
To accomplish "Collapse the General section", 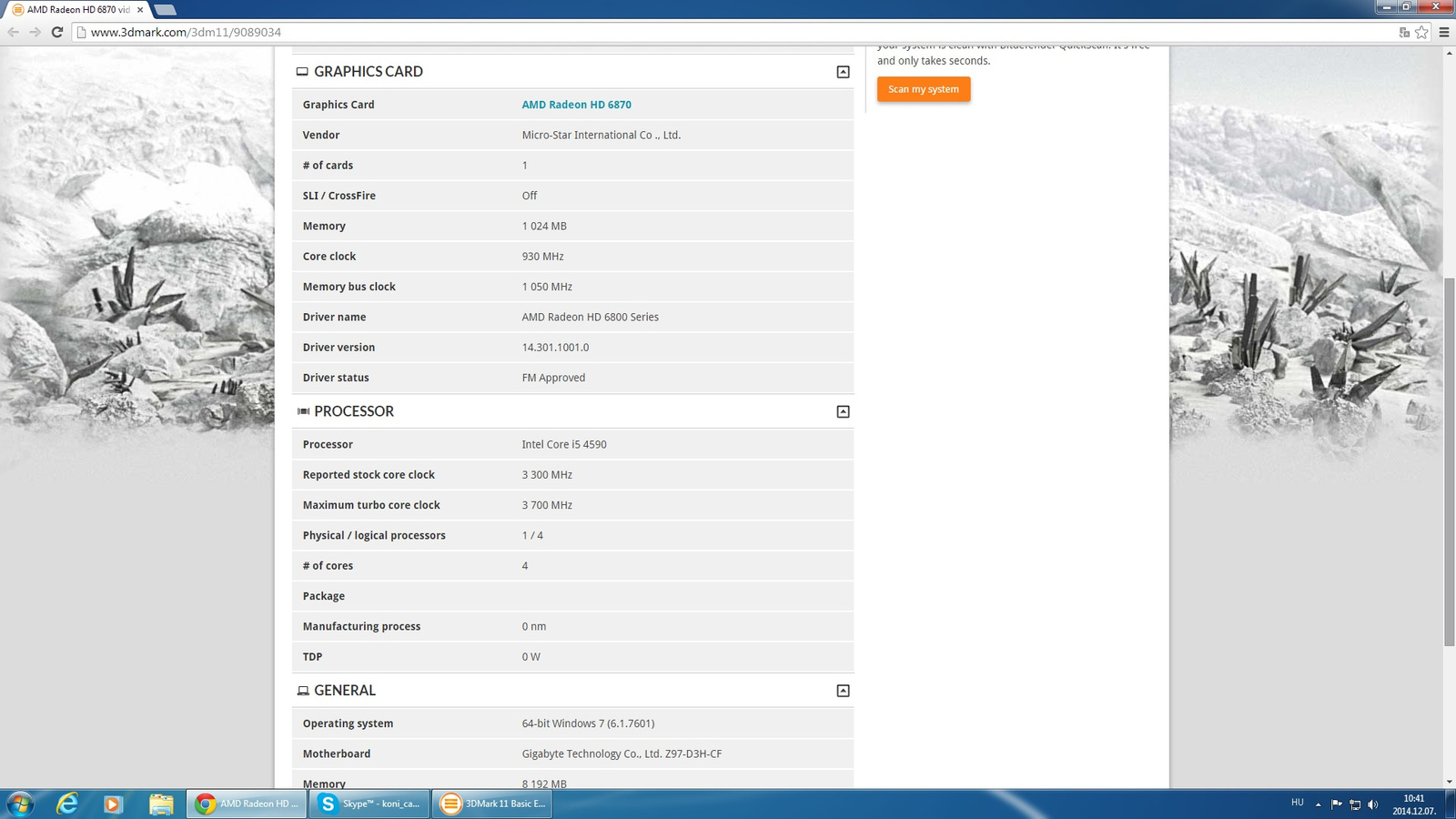I will [843, 691].
